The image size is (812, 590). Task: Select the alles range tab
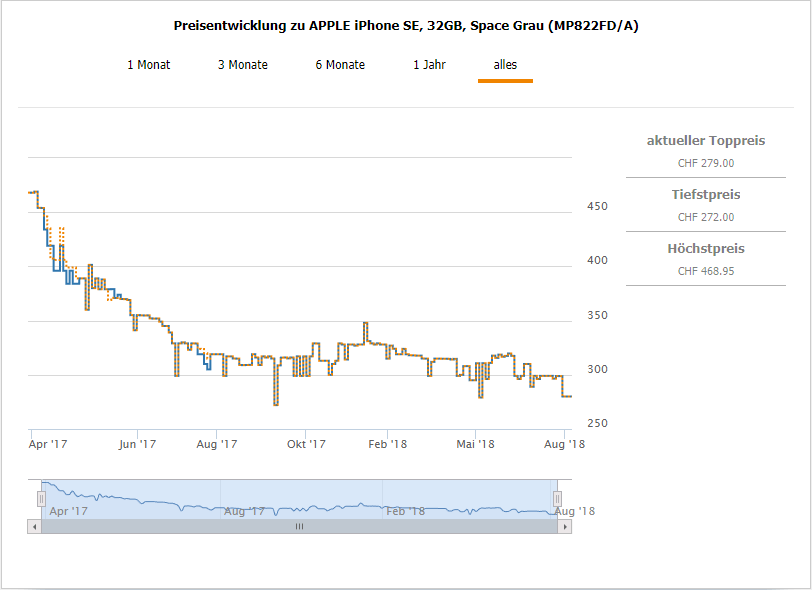(505, 65)
